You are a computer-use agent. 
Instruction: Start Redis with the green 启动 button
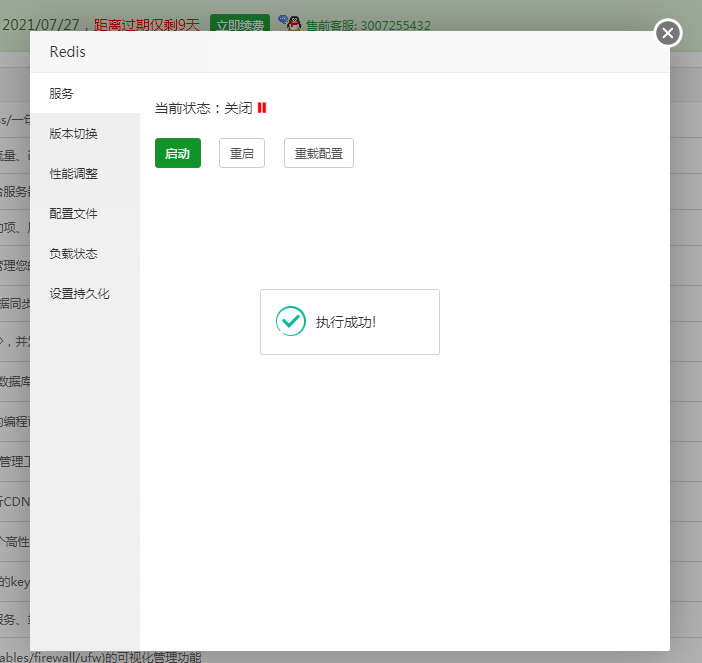pyautogui.click(x=178, y=153)
